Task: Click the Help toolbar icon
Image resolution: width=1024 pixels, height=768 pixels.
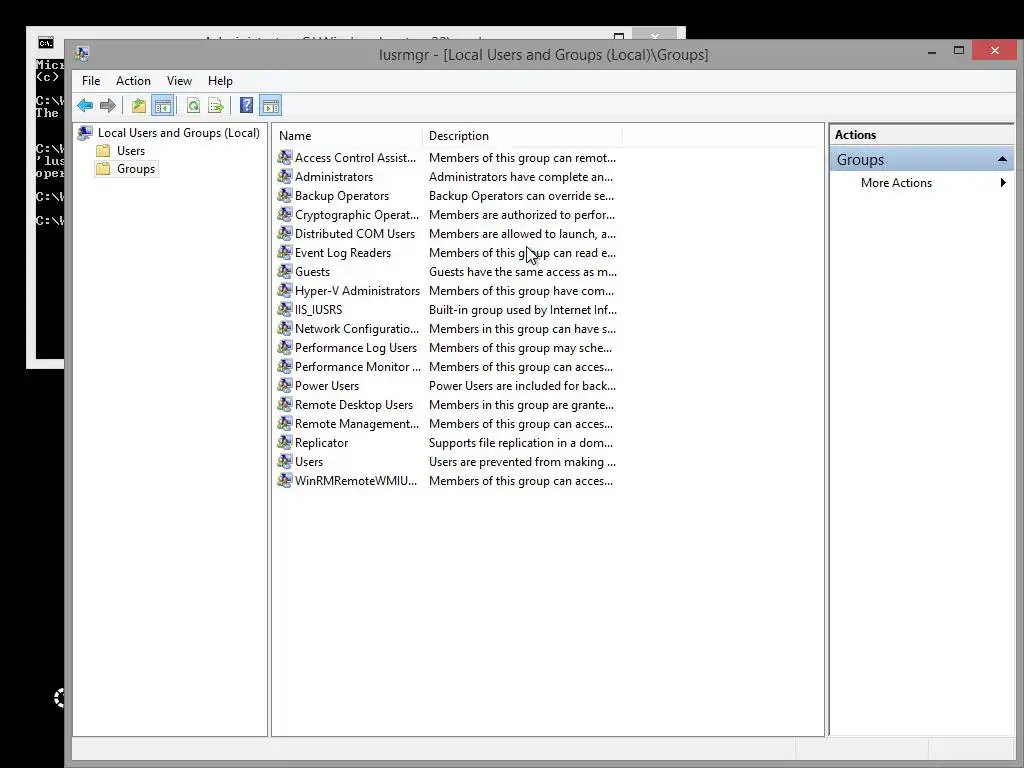Action: coord(246,105)
